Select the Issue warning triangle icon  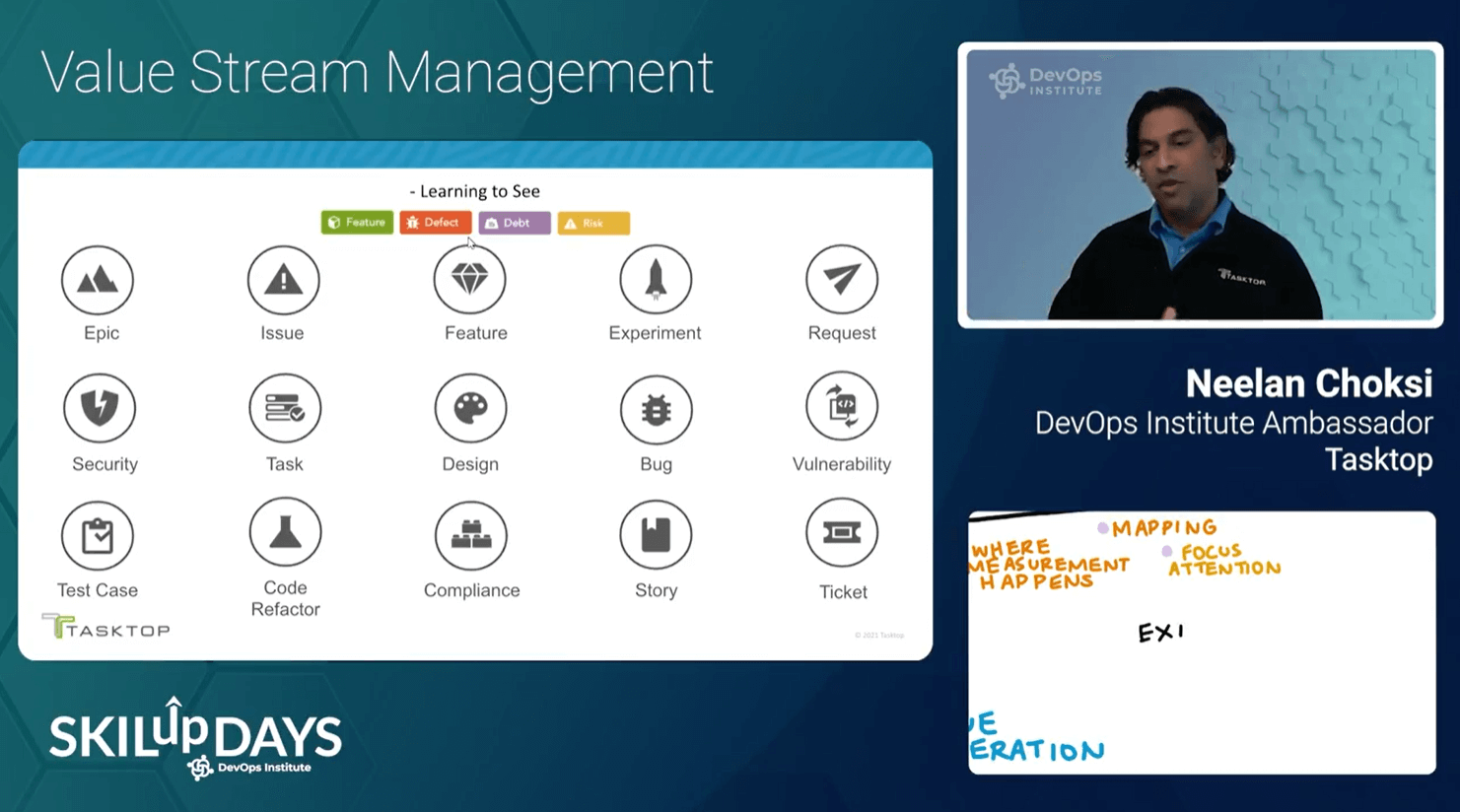(284, 281)
